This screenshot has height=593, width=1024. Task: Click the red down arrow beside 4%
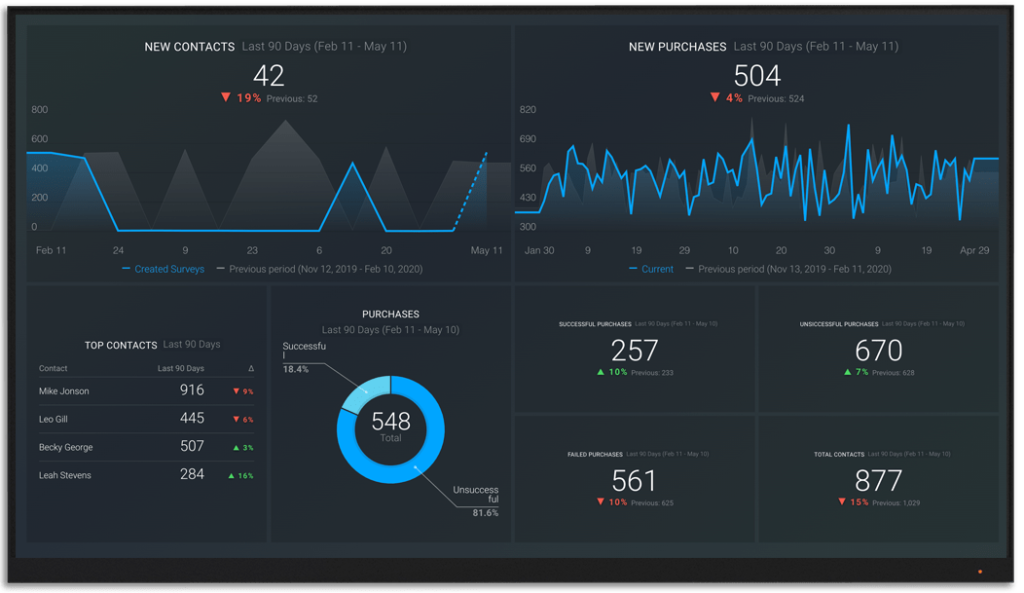(715, 98)
